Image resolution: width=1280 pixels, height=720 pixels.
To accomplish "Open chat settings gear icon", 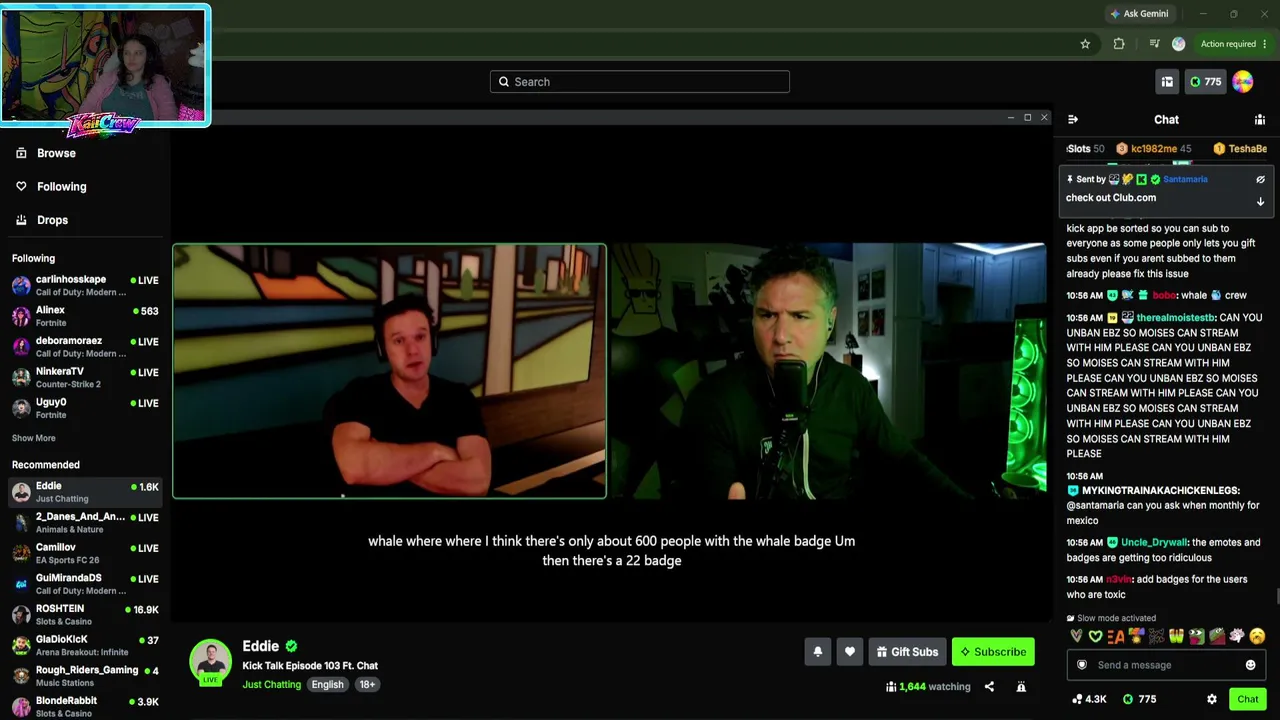I will (1212, 699).
